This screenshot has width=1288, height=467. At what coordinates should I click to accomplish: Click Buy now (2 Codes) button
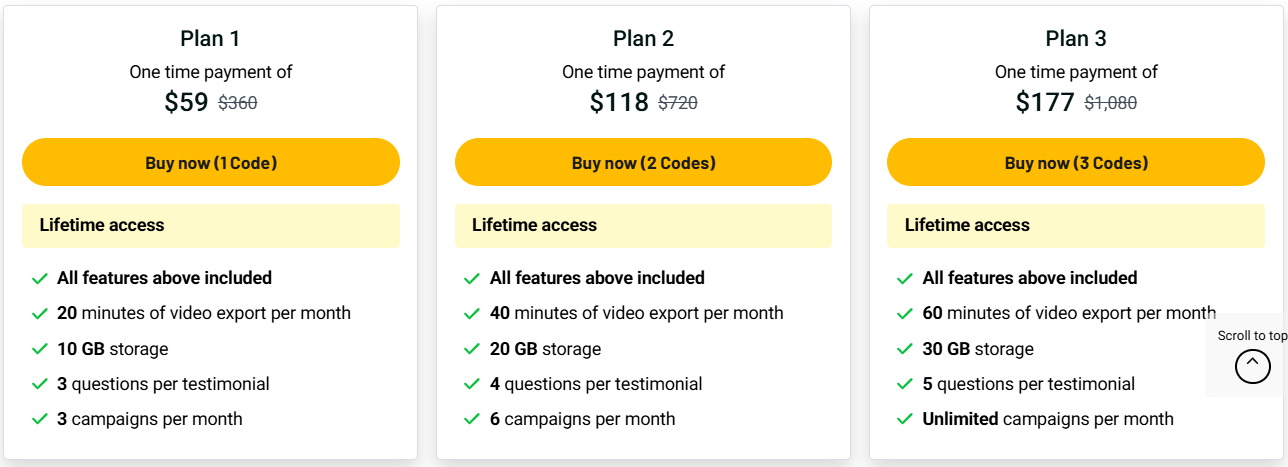[x=643, y=163]
